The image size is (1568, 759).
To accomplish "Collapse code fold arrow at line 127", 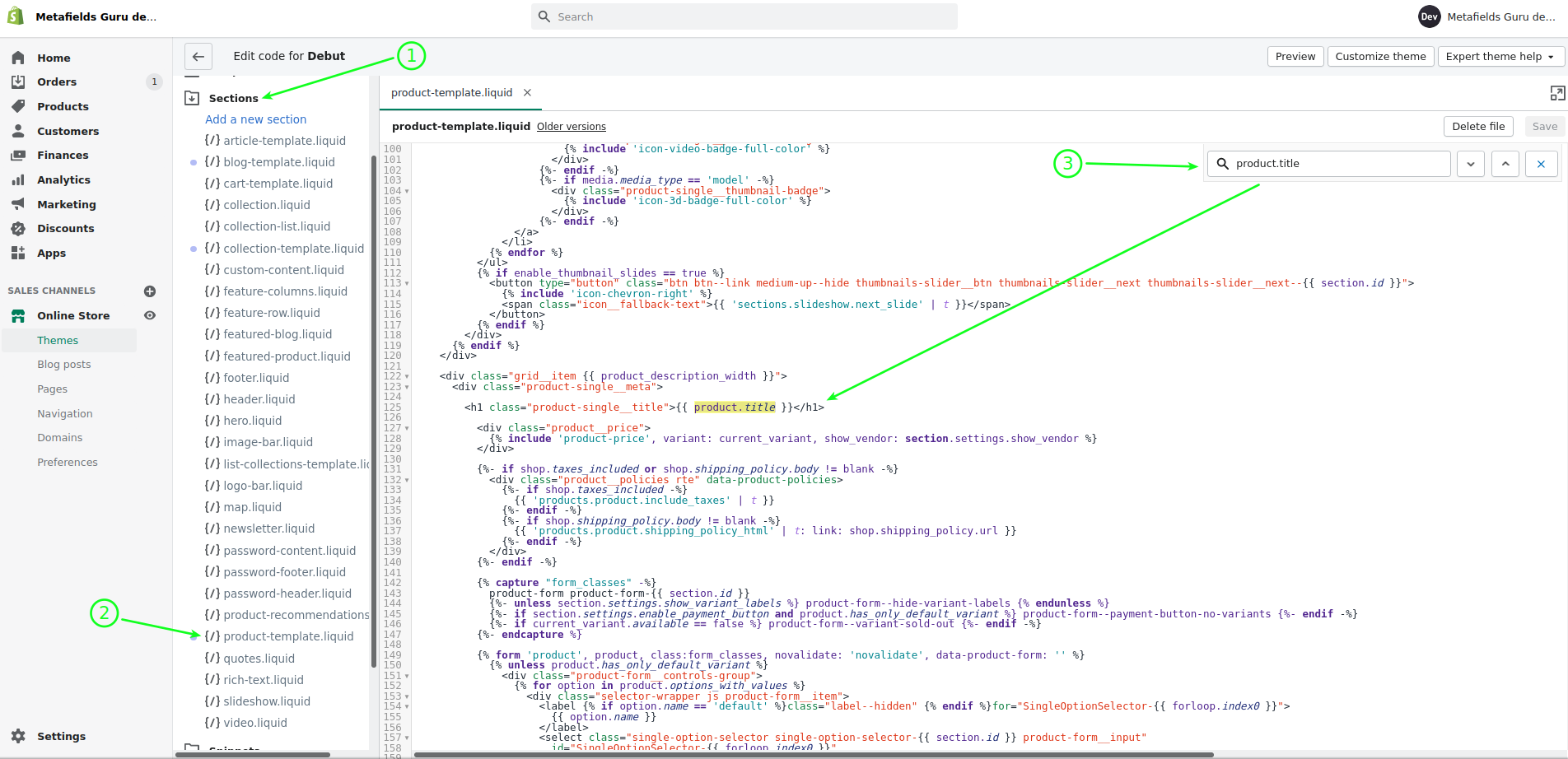I will (407, 428).
